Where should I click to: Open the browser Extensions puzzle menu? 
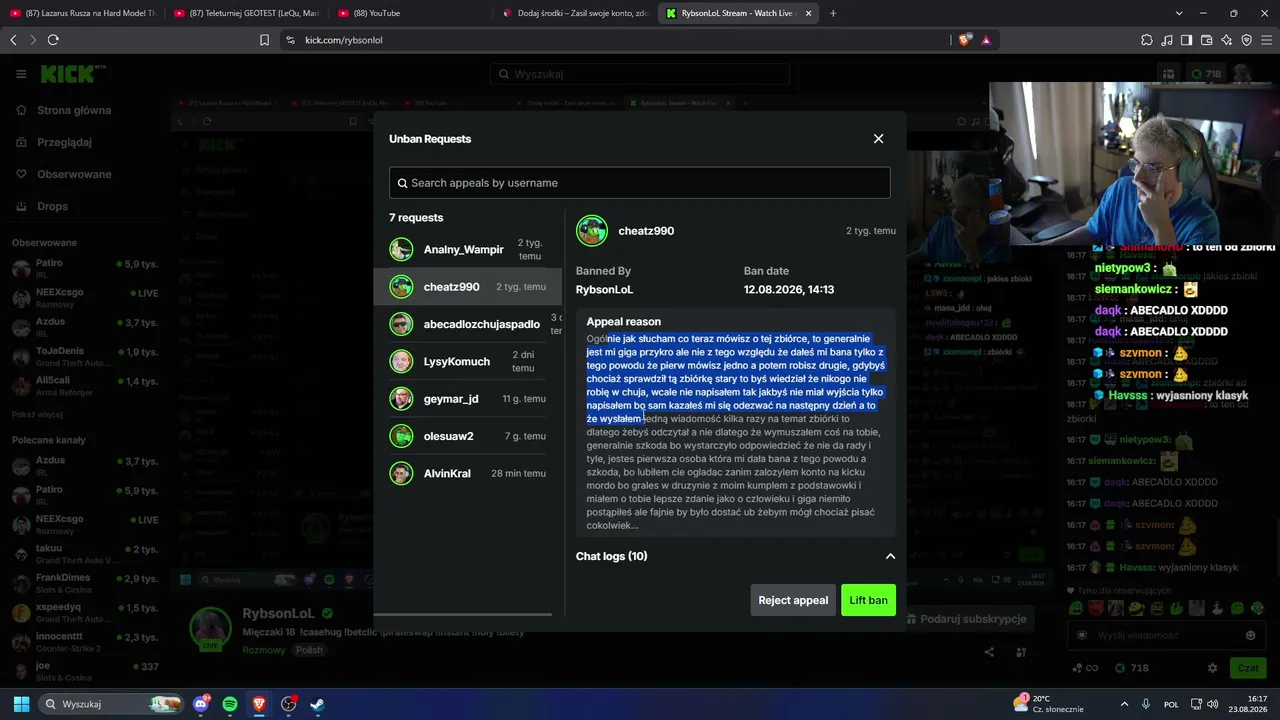tap(1147, 40)
